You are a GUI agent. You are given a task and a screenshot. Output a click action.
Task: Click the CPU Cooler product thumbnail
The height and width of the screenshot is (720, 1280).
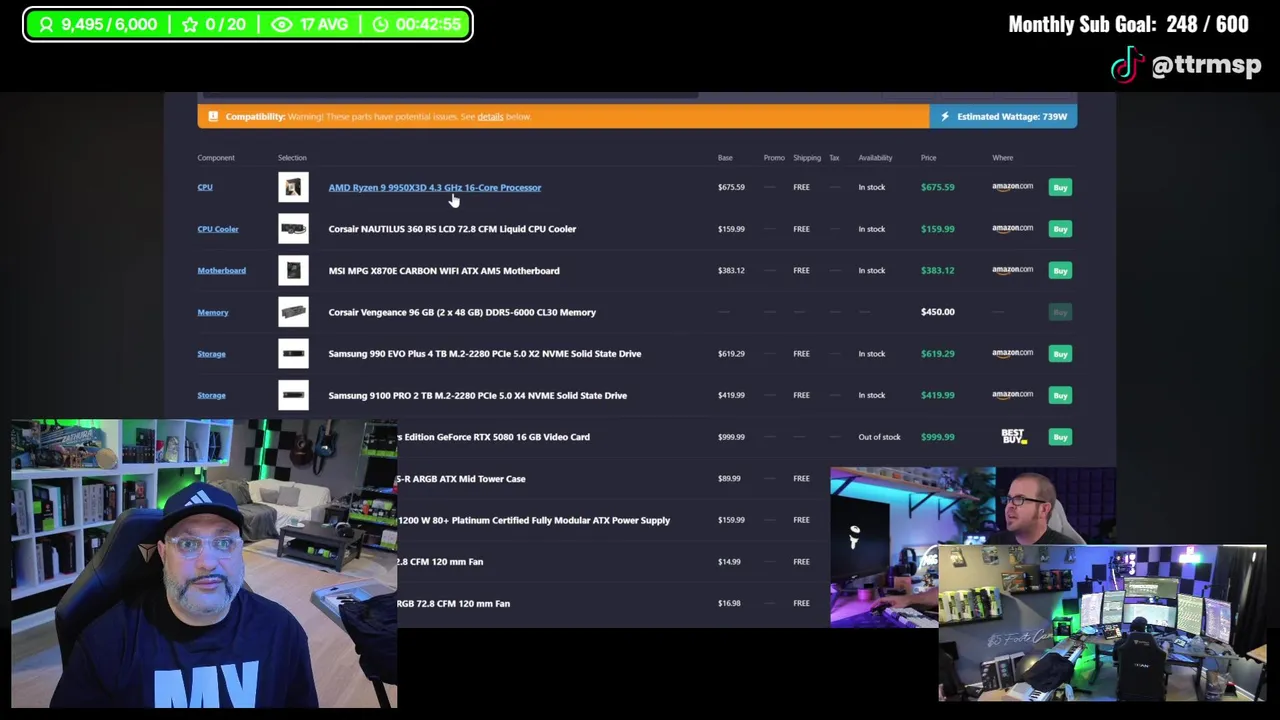pos(293,229)
